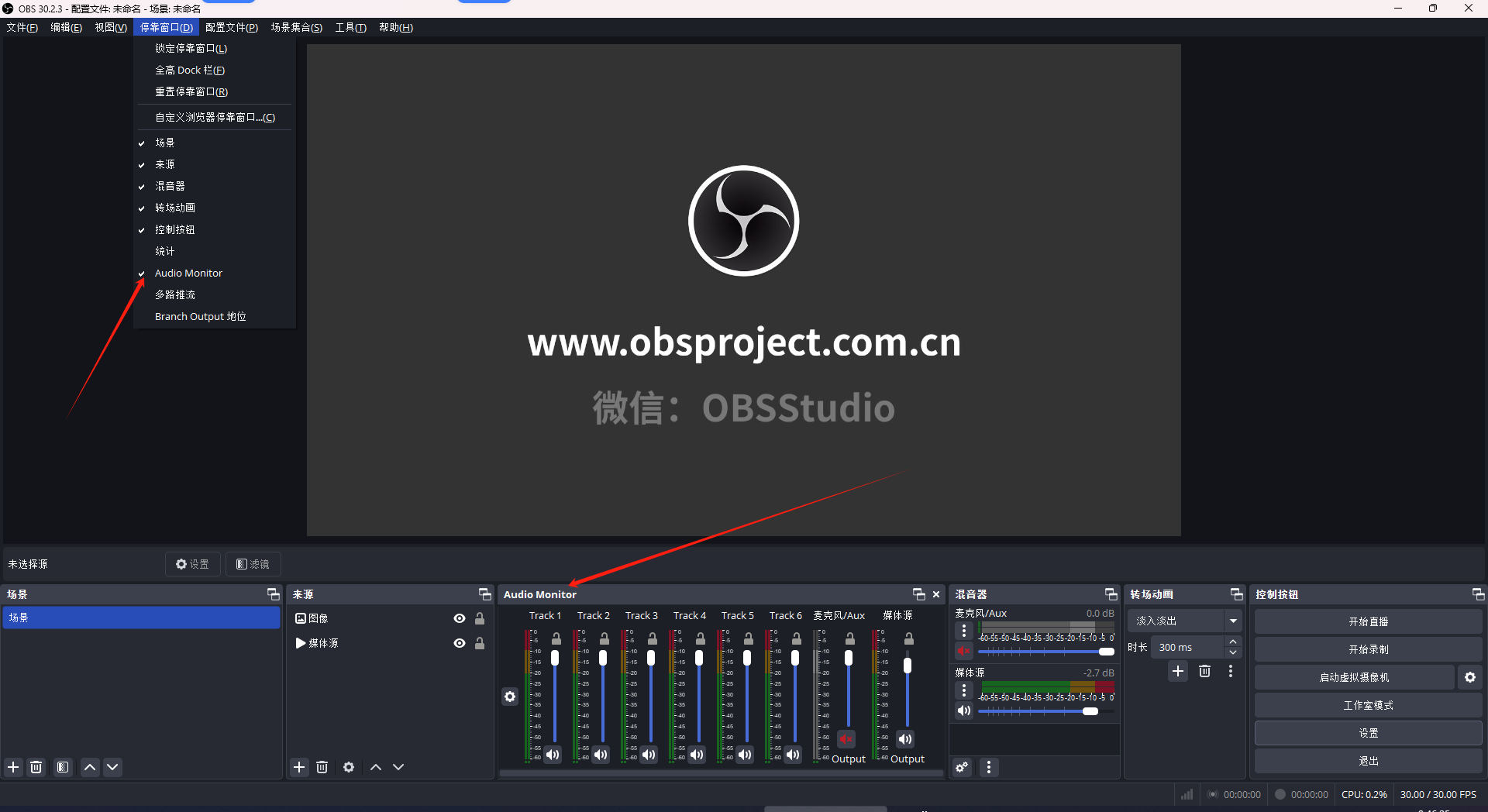Mute Track 1 in Audio Monitor
Screen dimensions: 1488x812
553,755
